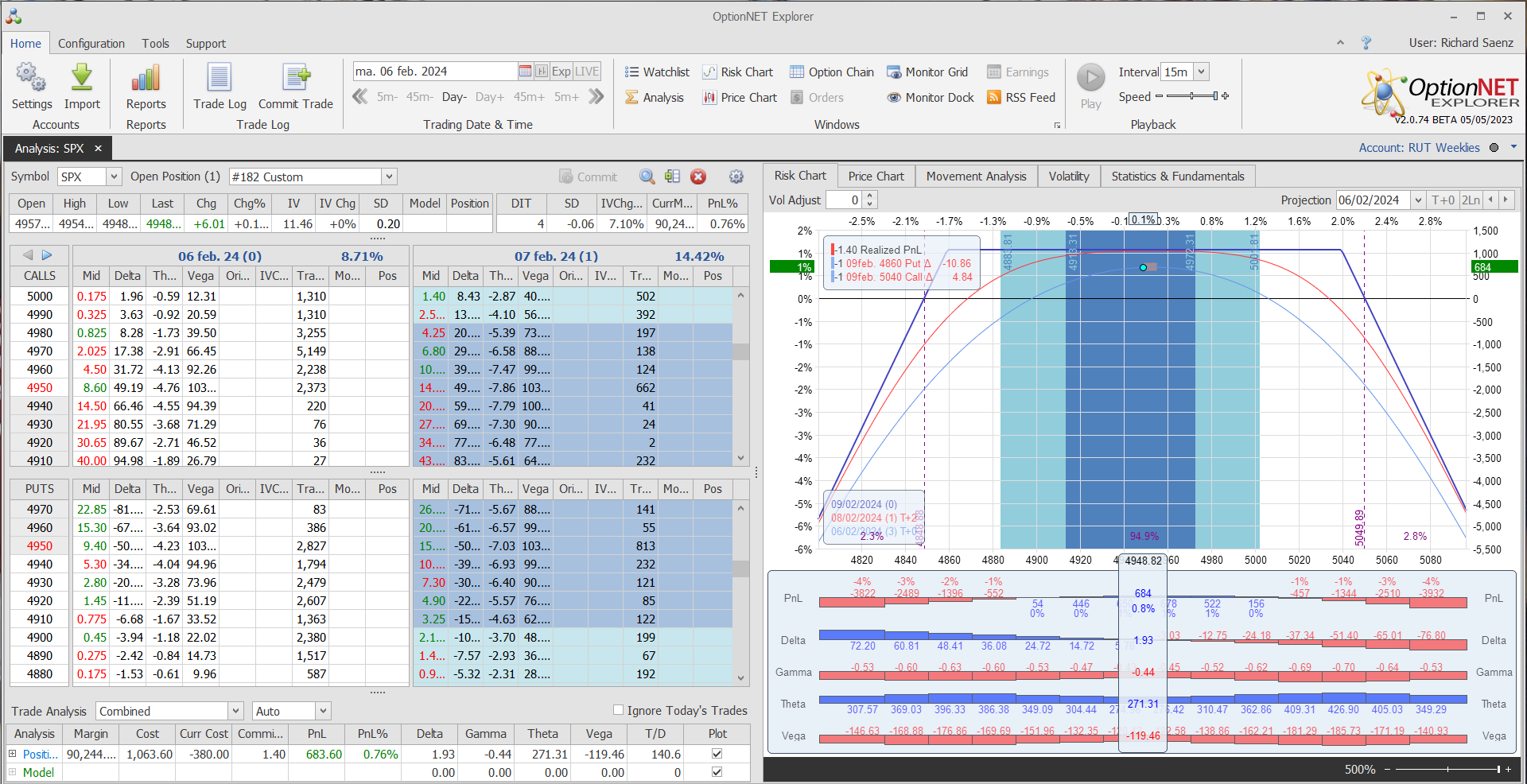The image size is (1527, 784).
Task: Open the Interval 15m dropdown
Action: pyautogui.click(x=1201, y=72)
